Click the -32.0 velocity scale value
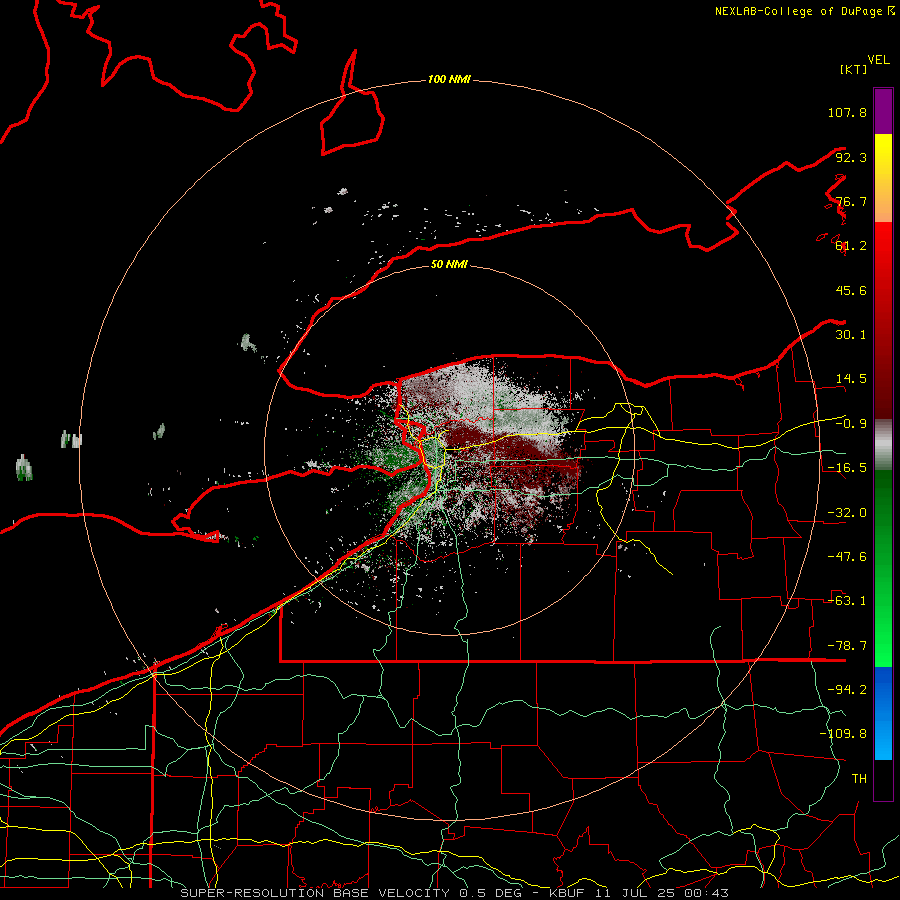The width and height of the screenshot is (900, 900). 847,513
